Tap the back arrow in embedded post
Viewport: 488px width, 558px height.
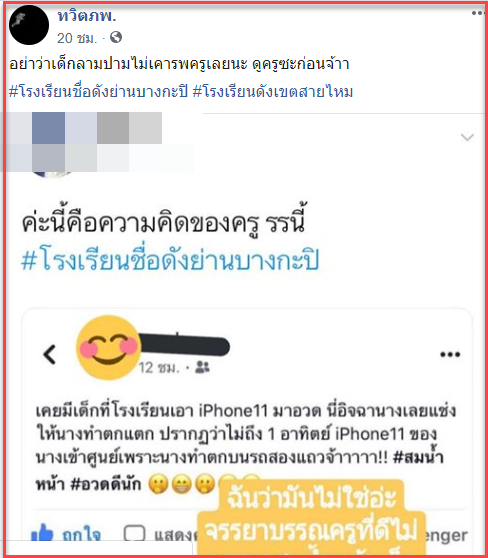(x=50, y=354)
